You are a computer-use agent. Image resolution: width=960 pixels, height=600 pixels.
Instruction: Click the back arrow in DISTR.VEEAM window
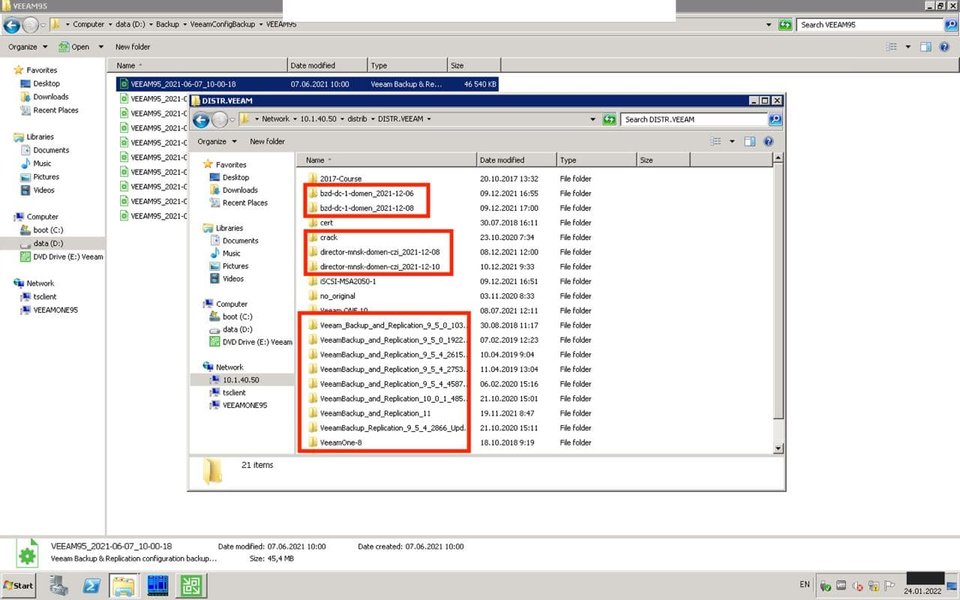(201, 119)
